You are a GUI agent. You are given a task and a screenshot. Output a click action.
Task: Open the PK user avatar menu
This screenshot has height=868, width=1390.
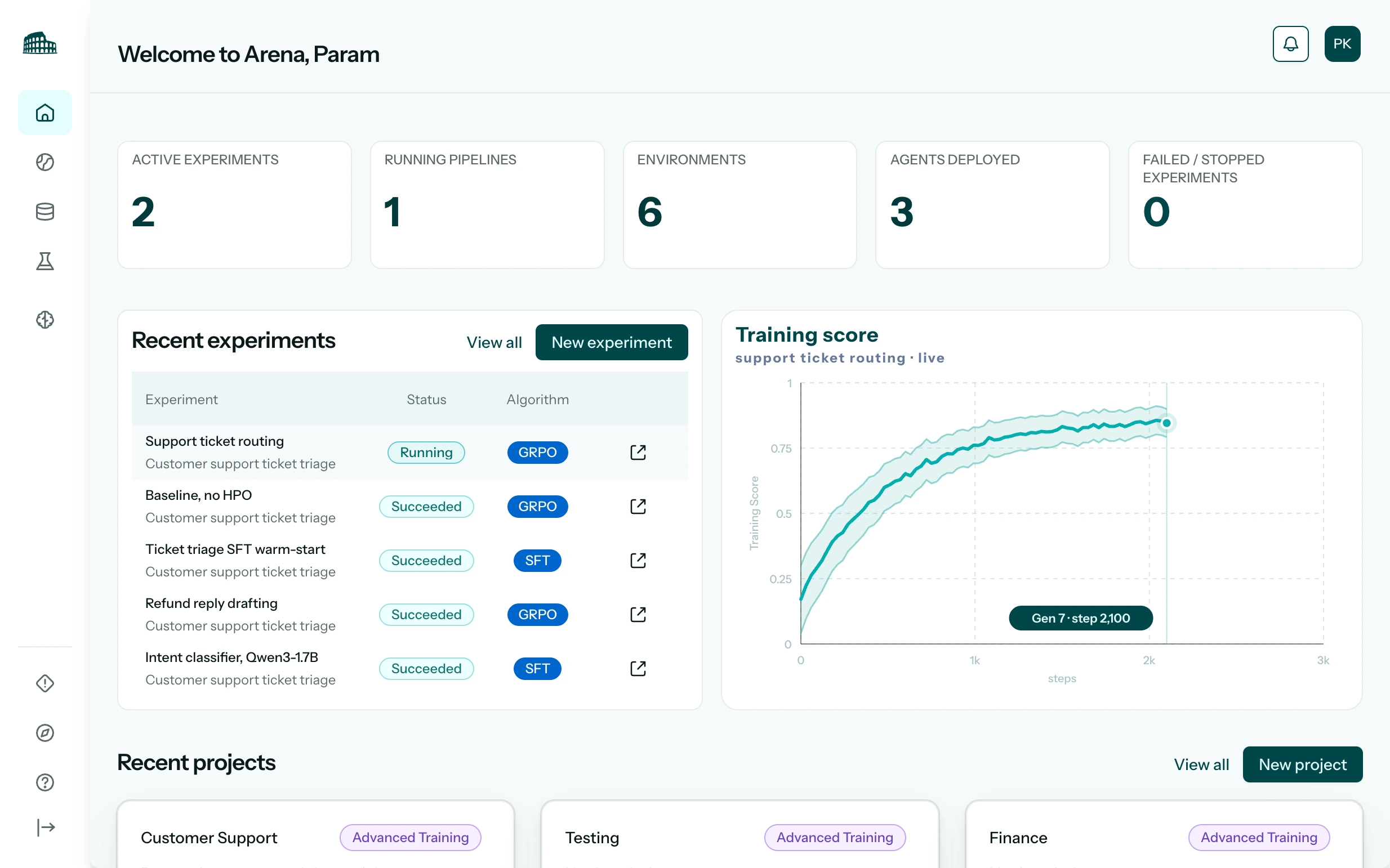point(1342,44)
